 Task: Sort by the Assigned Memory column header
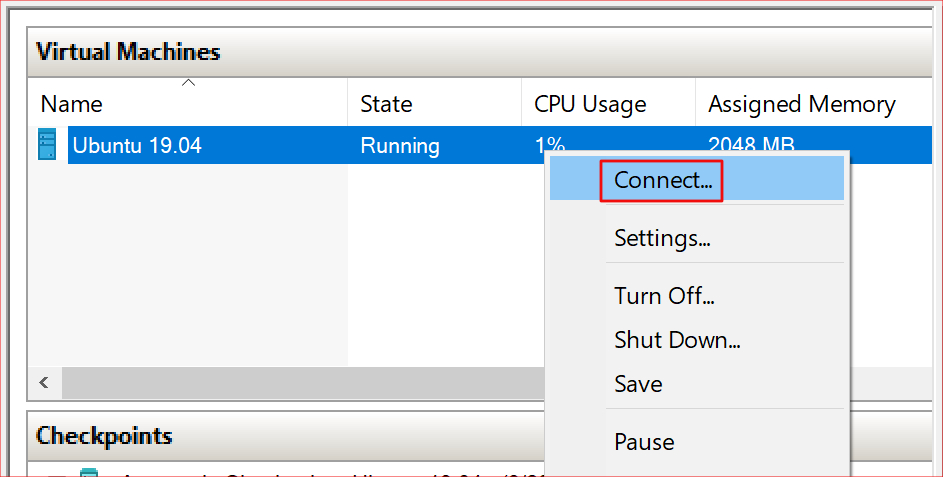pos(801,104)
